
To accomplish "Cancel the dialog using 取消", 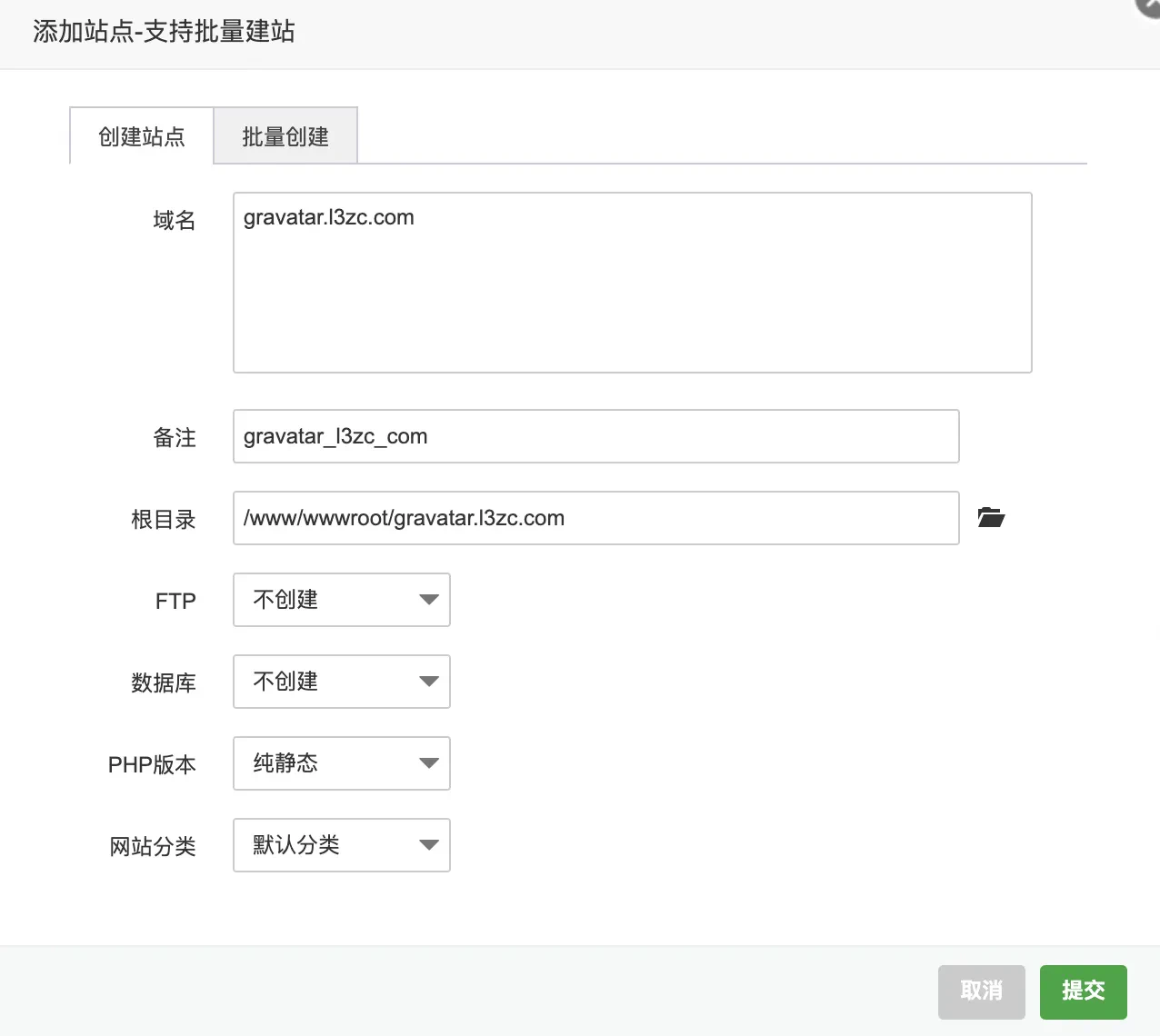I will (981, 991).
